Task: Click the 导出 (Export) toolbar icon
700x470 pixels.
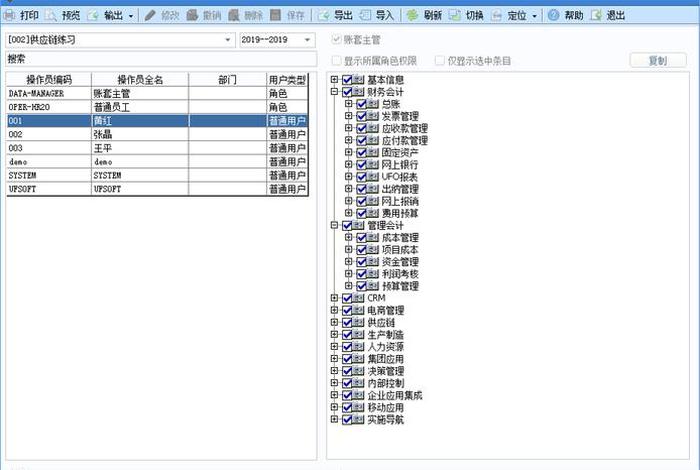Action: 323,16
